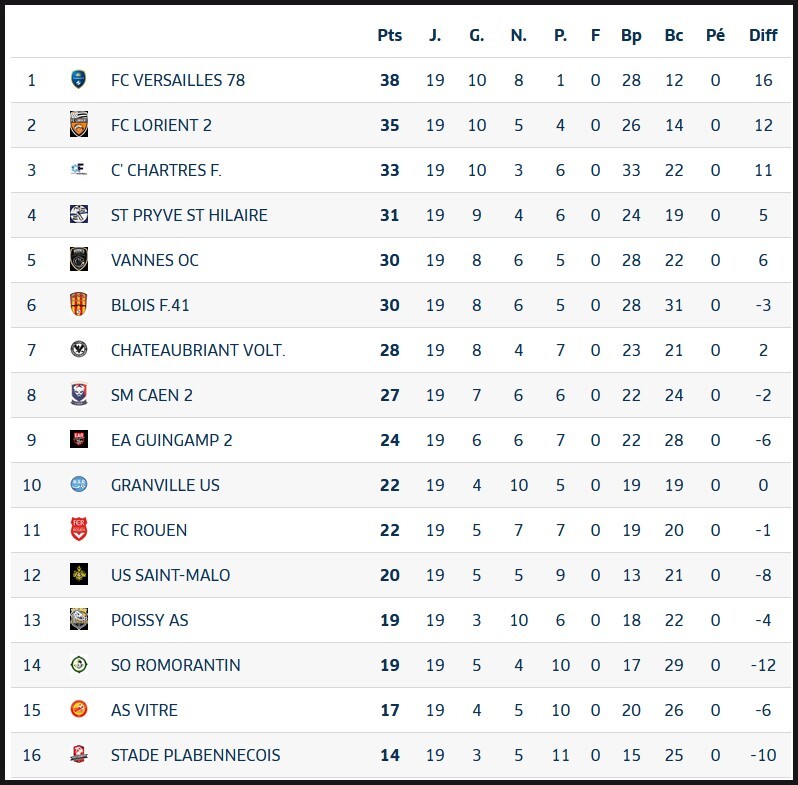Open the ST Pryve ST Hilaire team page
Viewport: 798px width, 785px height.
(x=189, y=215)
